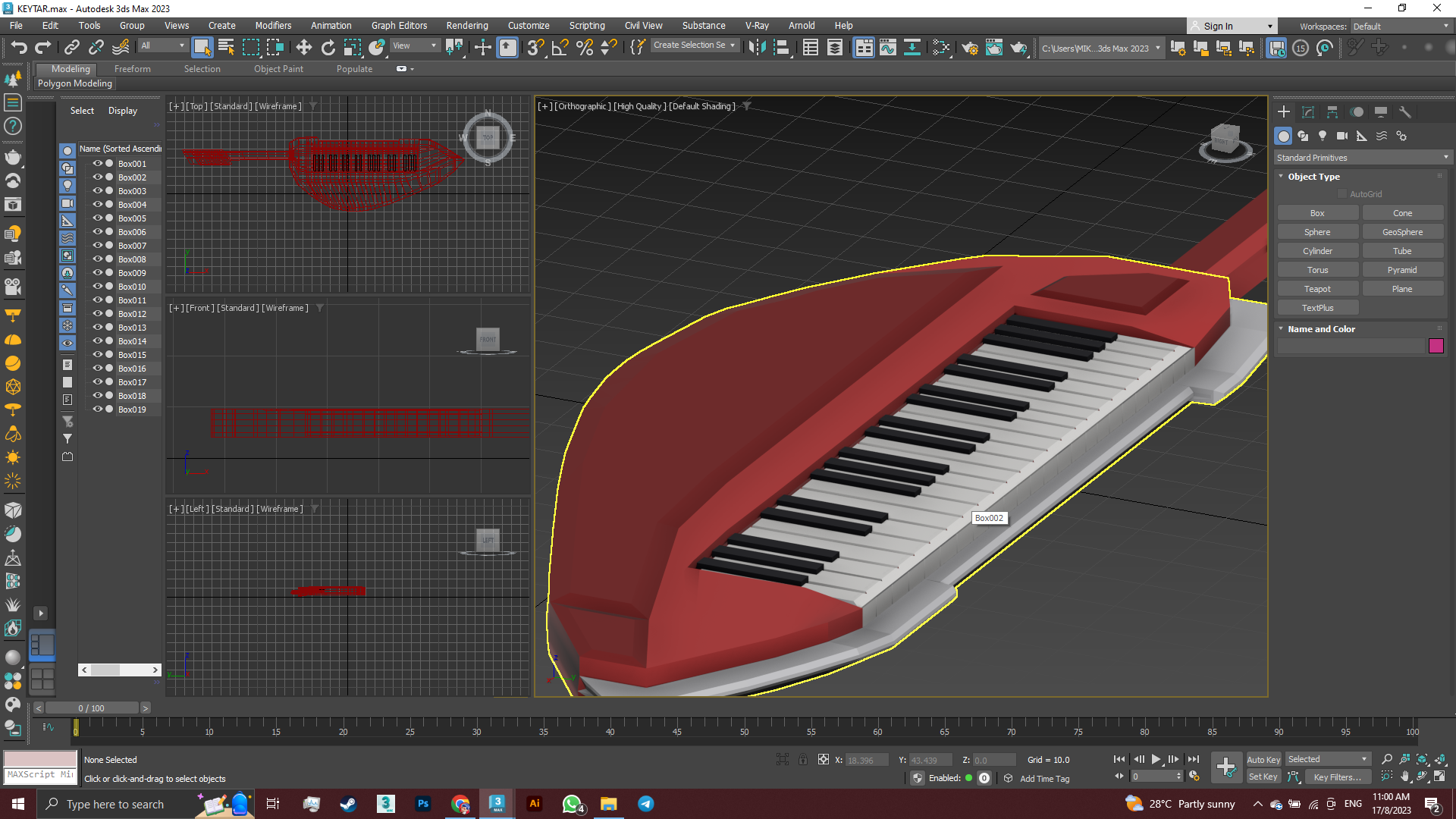Open the Utilities command panel tab

point(1405,111)
